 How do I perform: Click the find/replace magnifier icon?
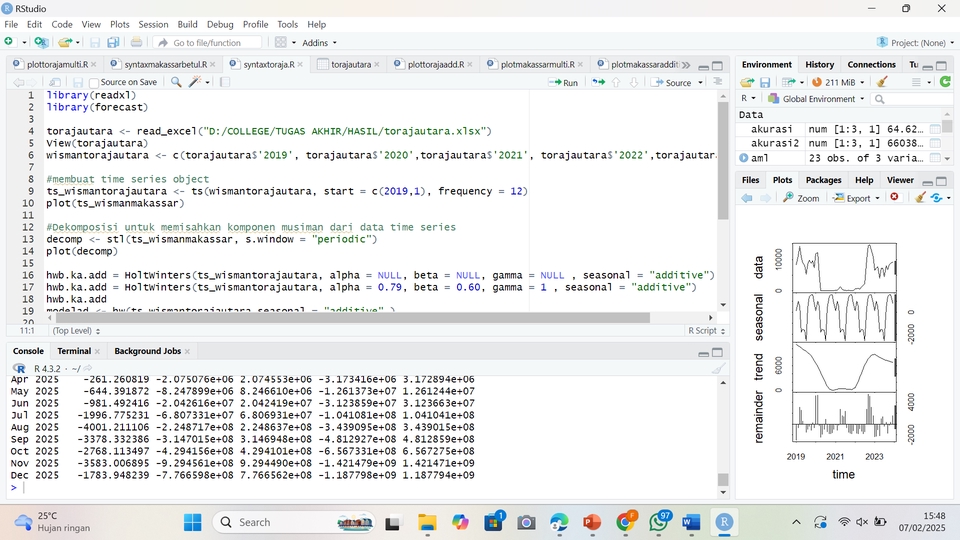coord(176,83)
